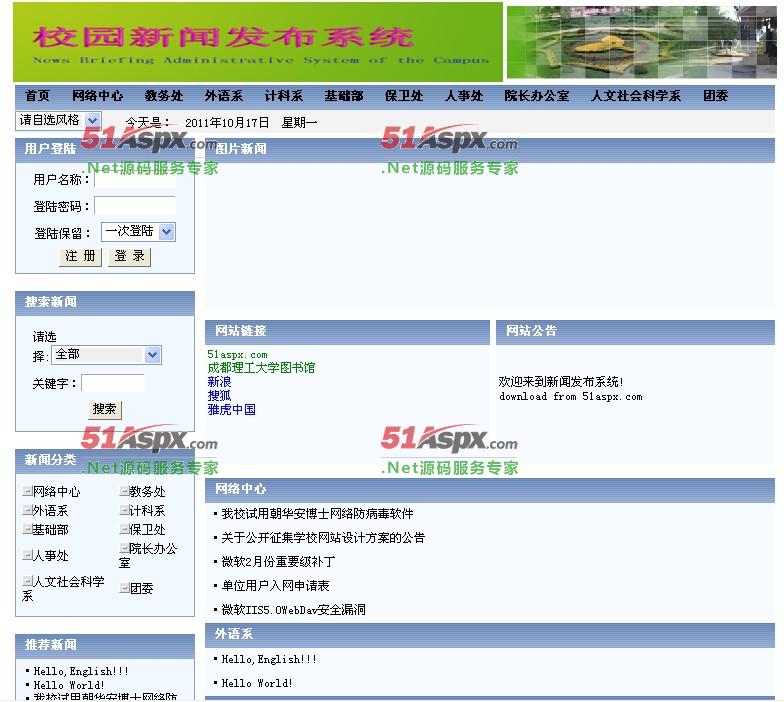Click the 外语系 news section header
Viewport: 784px width, 702px height.
pyautogui.click(x=490, y=635)
